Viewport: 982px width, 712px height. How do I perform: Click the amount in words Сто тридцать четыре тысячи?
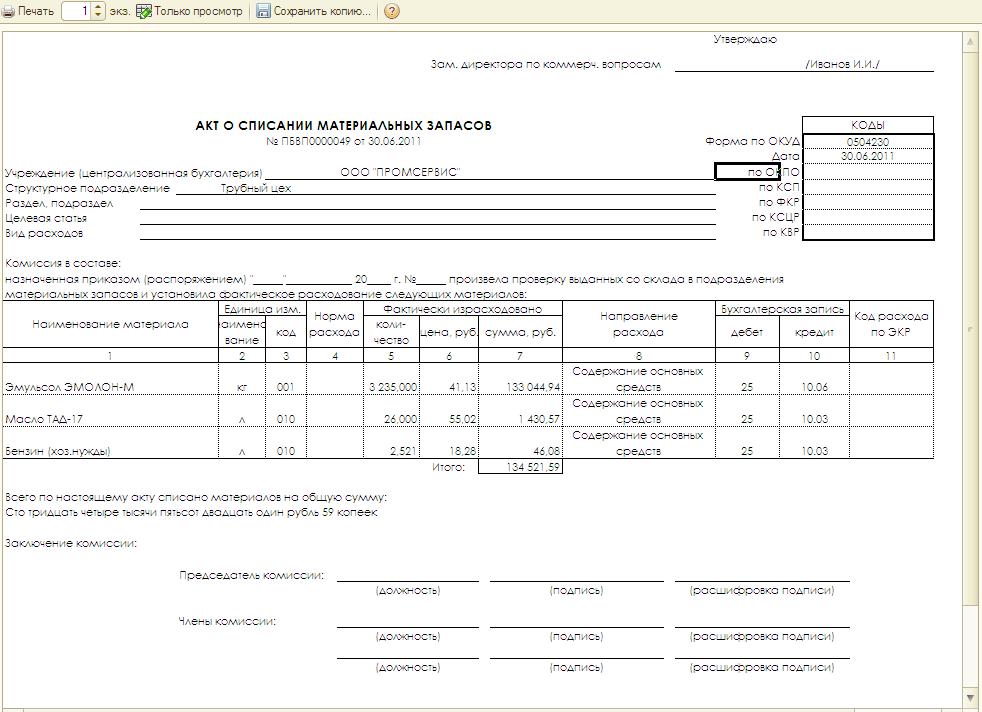pos(192,512)
